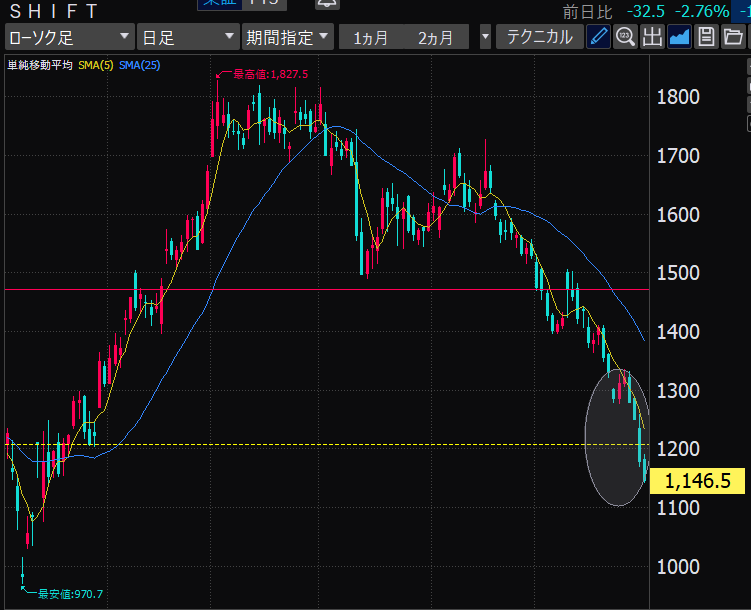This screenshot has width=751, height=610.
Task: Toggle the blue area chart icon
Action: click(679, 38)
